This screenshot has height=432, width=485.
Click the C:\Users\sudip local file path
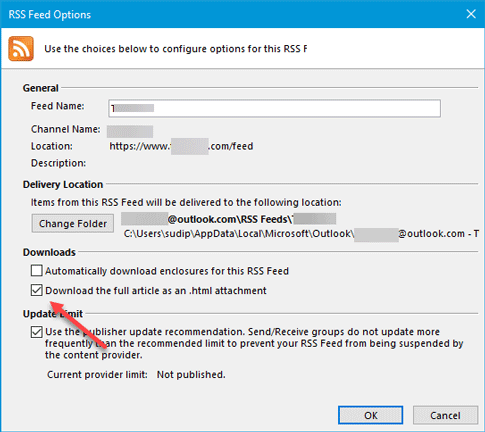coord(301,234)
